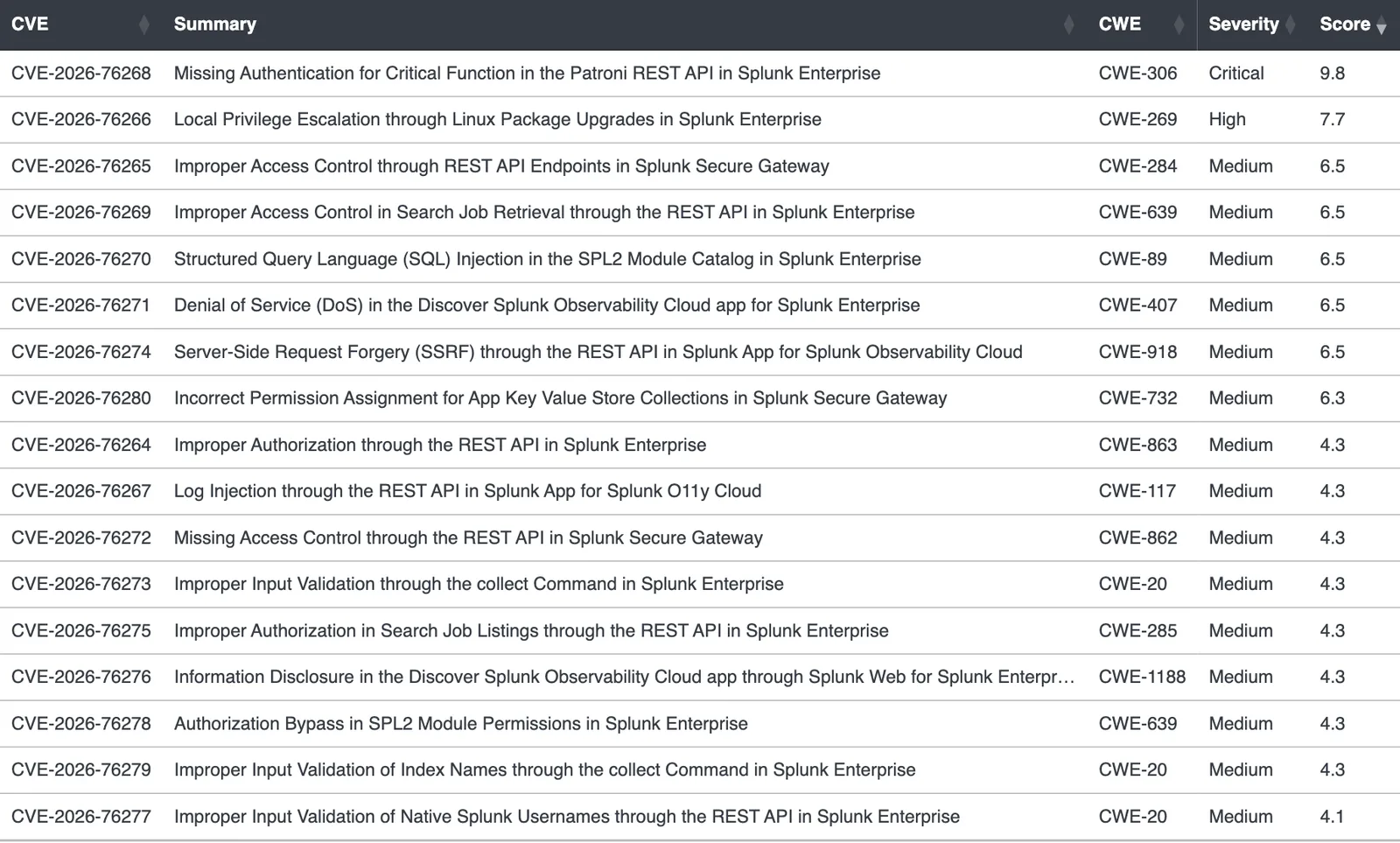
Task: Click the Score column header label
Action: click(x=1345, y=25)
